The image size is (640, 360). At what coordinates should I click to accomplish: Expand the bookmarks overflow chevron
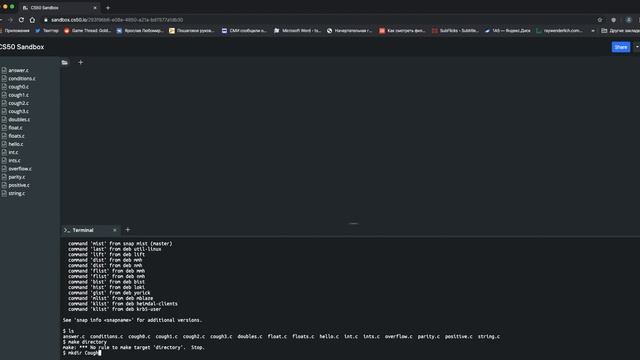click(x=593, y=31)
